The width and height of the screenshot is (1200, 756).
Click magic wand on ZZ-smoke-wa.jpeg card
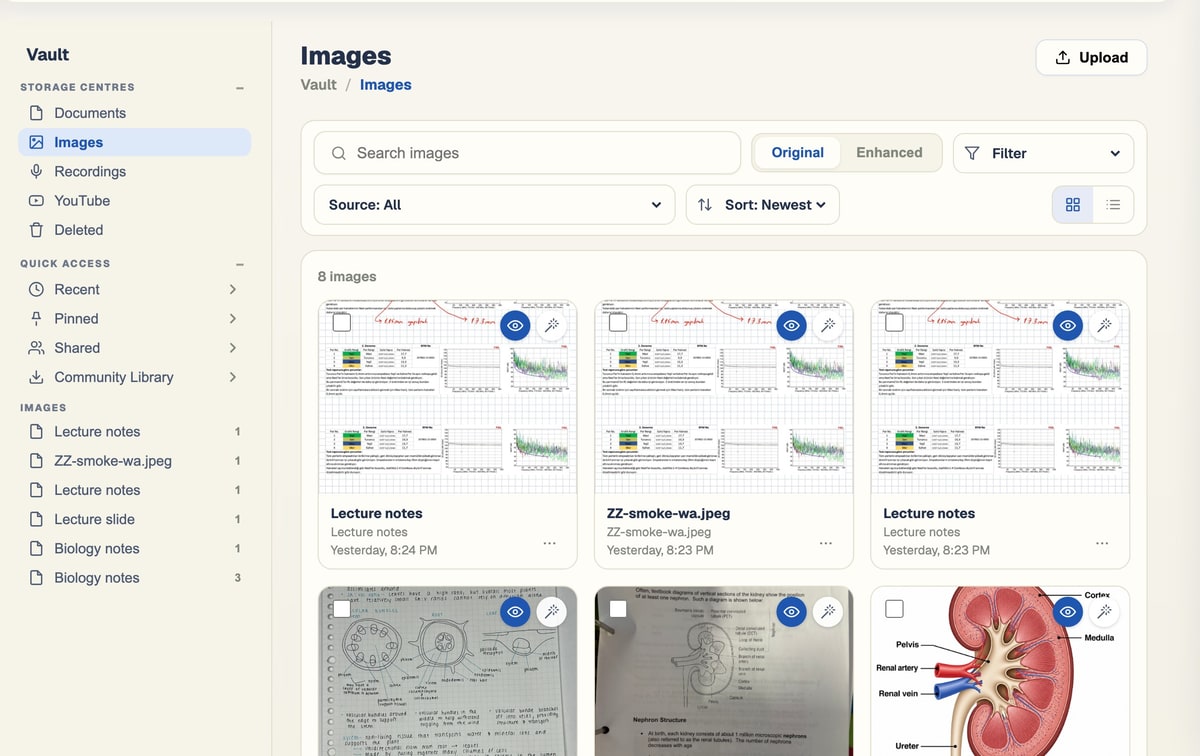(827, 325)
